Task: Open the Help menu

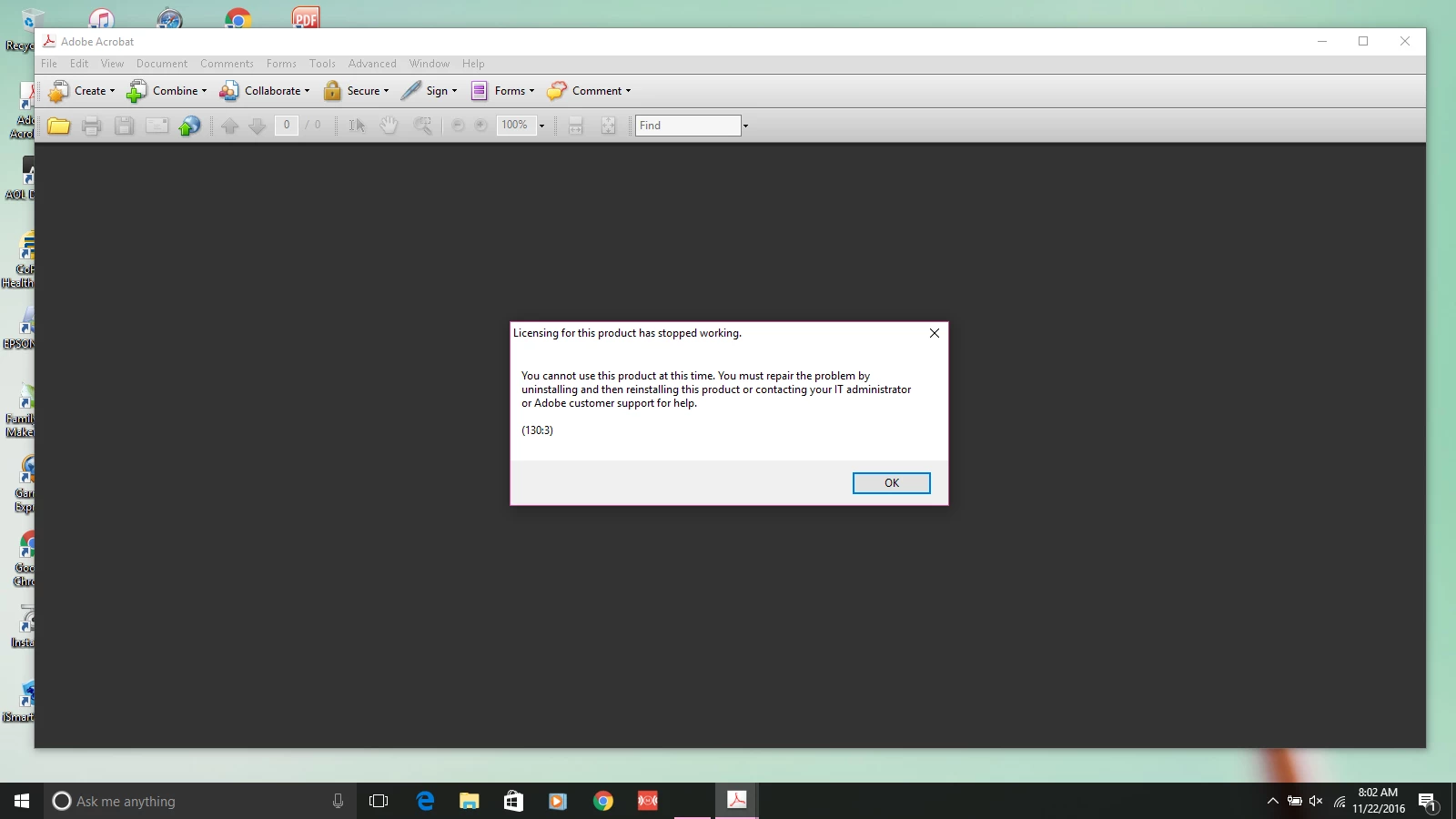Action: point(473,64)
